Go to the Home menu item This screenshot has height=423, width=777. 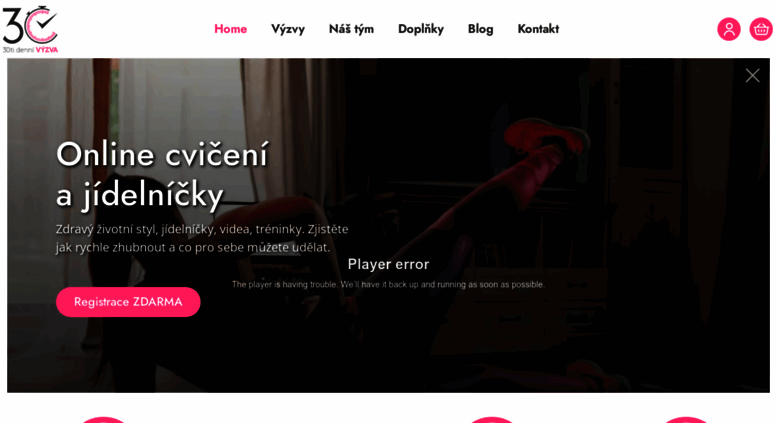click(230, 29)
